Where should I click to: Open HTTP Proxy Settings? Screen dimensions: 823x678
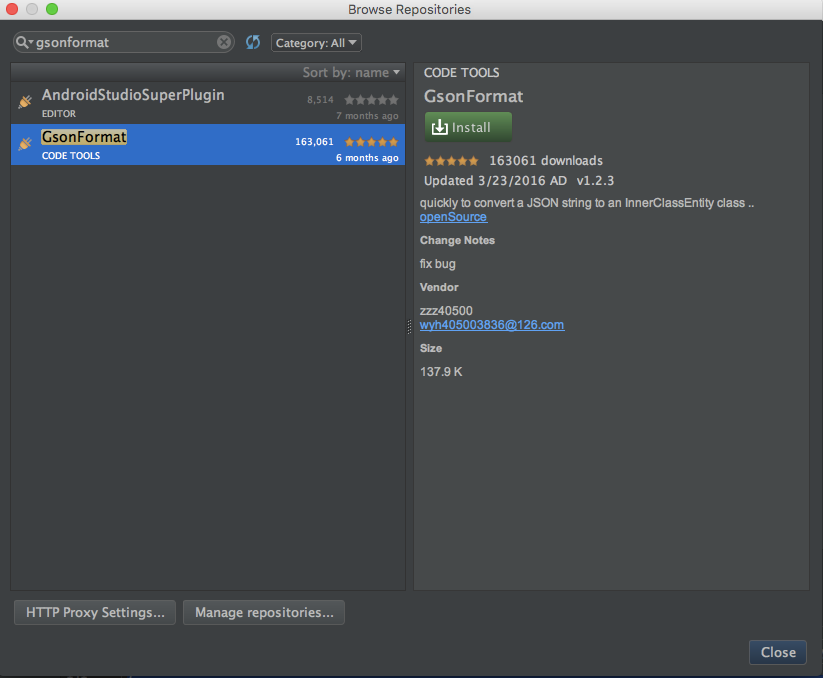94,612
